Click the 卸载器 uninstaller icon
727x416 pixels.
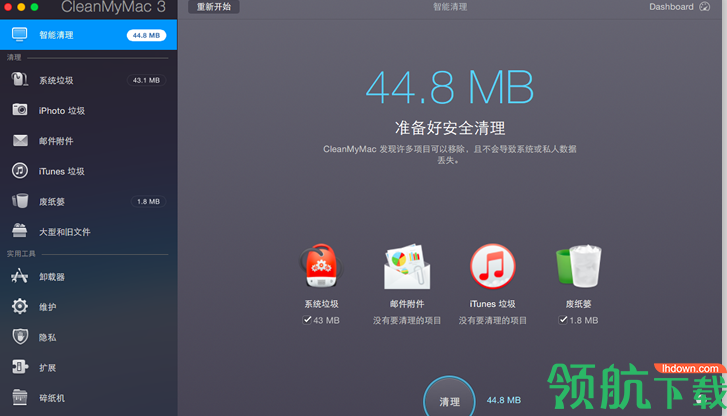pos(19,276)
